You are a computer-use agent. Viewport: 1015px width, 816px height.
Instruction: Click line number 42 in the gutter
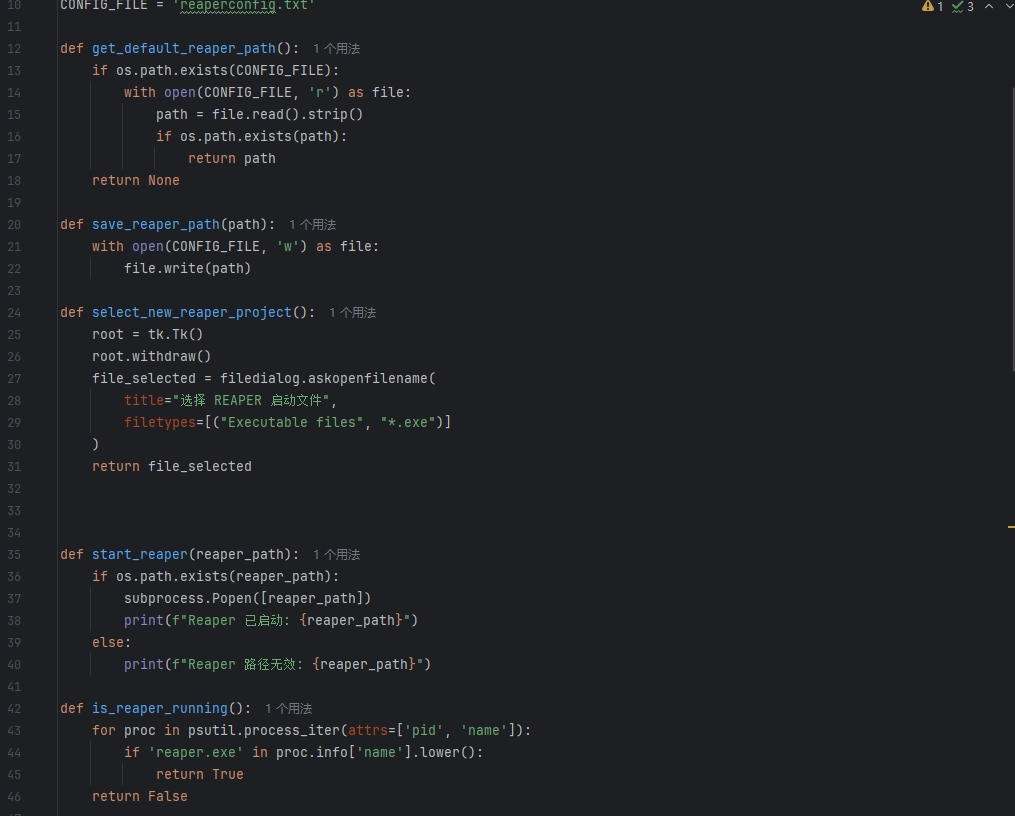pyautogui.click(x=14, y=708)
